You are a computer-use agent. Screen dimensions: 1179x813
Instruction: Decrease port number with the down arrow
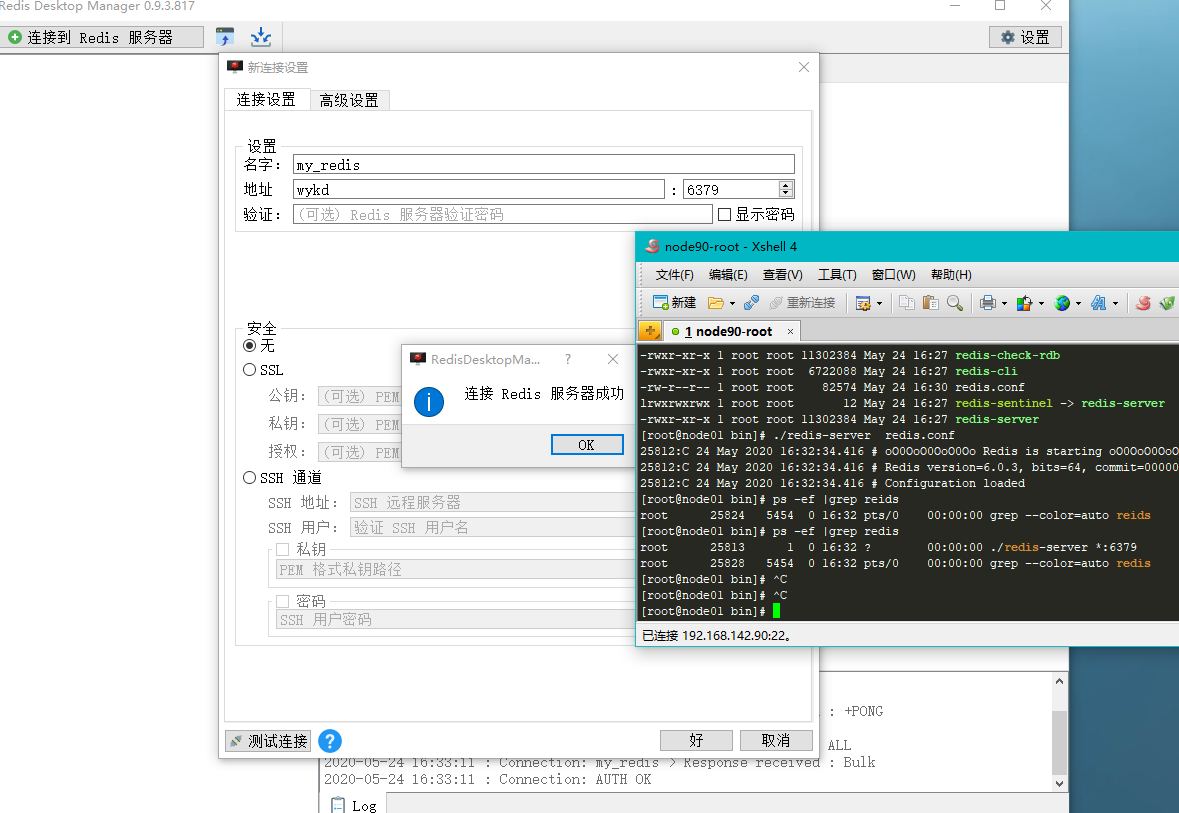[x=787, y=194]
